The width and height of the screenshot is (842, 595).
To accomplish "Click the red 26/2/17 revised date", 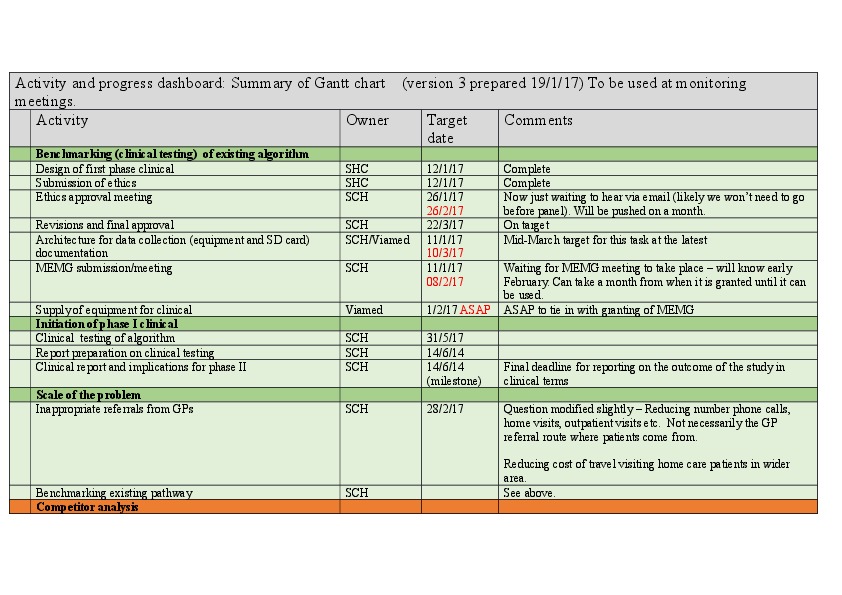I will coord(445,211).
